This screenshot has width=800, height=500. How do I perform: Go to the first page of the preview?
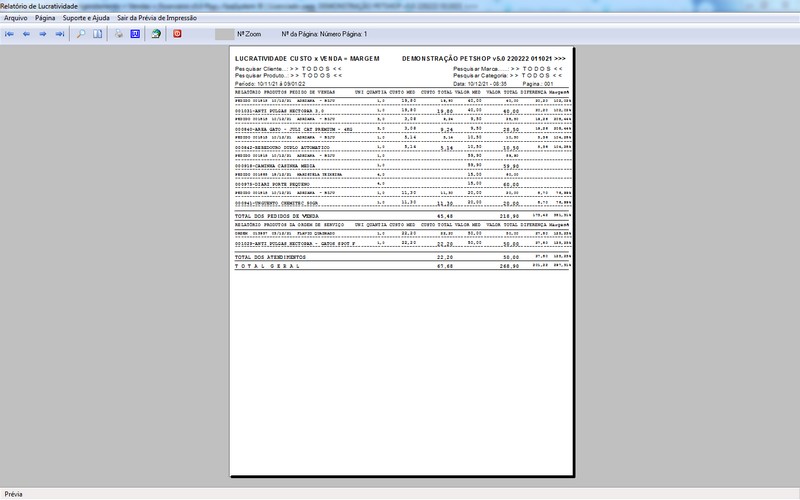click(10, 34)
